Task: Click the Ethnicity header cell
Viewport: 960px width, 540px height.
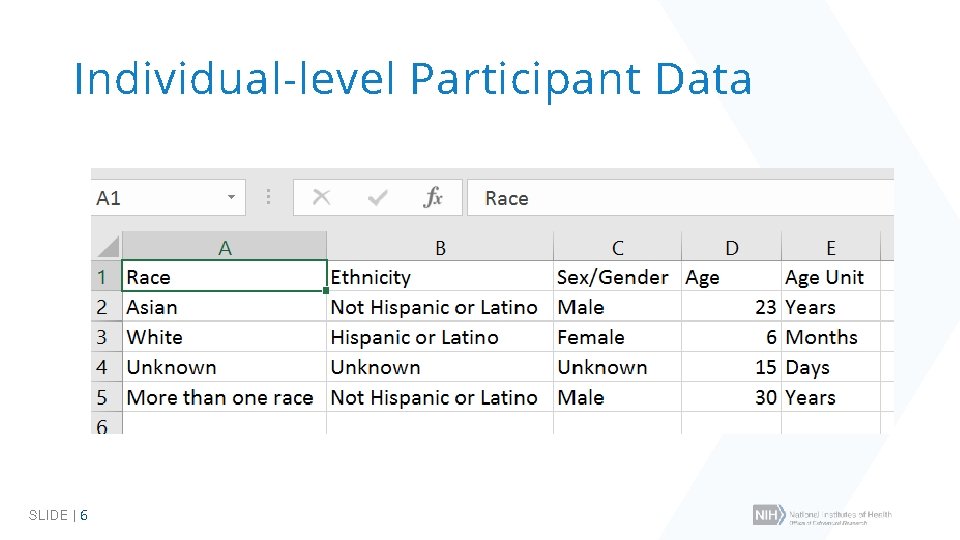Action: point(440,277)
